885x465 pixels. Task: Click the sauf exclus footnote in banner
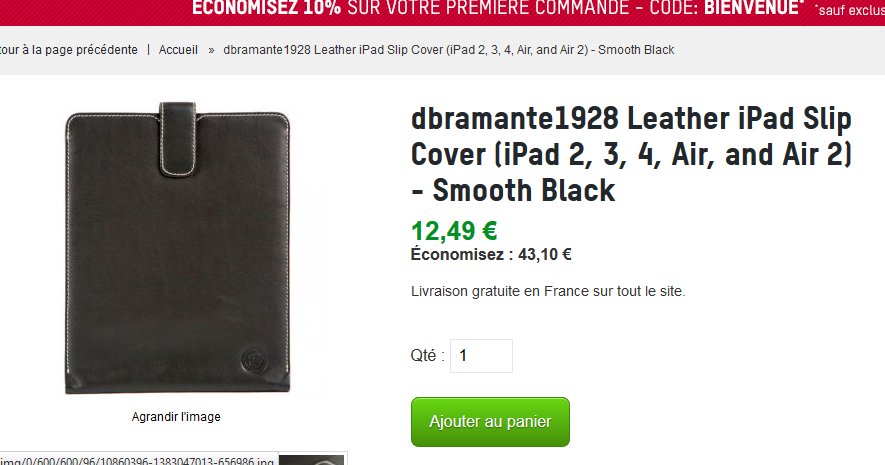[850, 10]
